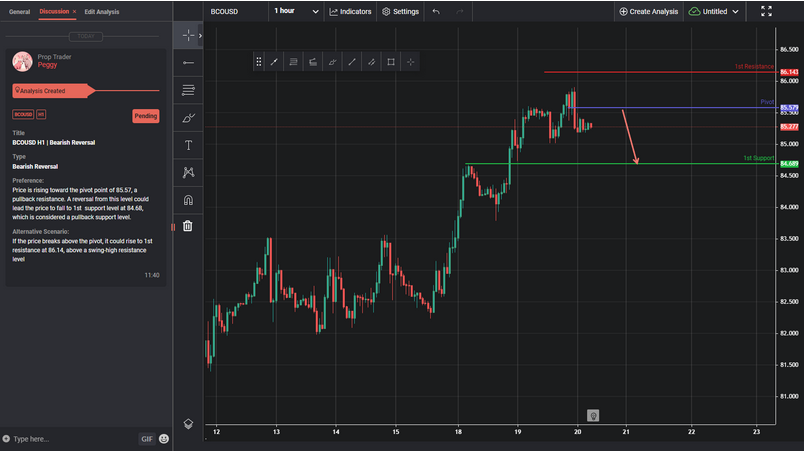This screenshot has height=451, width=804.
Task: Pick ray line in floating toolbar
Action: (352, 62)
